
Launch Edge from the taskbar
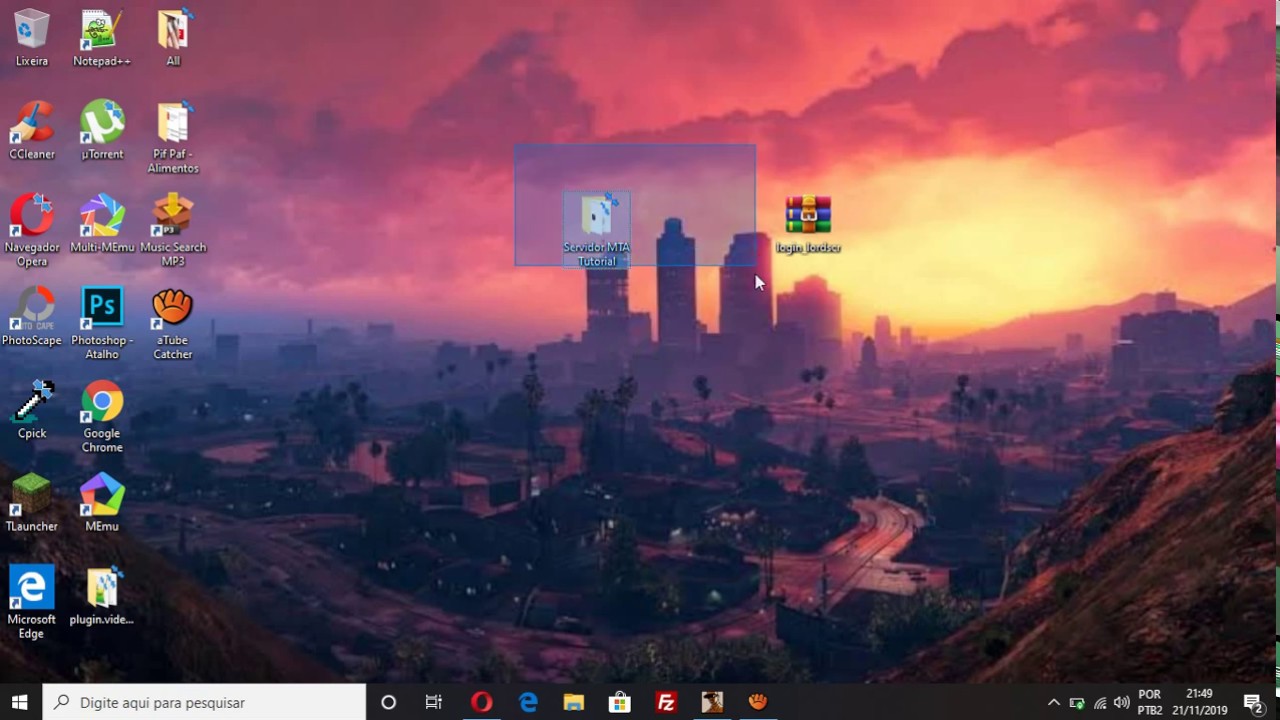[x=528, y=702]
